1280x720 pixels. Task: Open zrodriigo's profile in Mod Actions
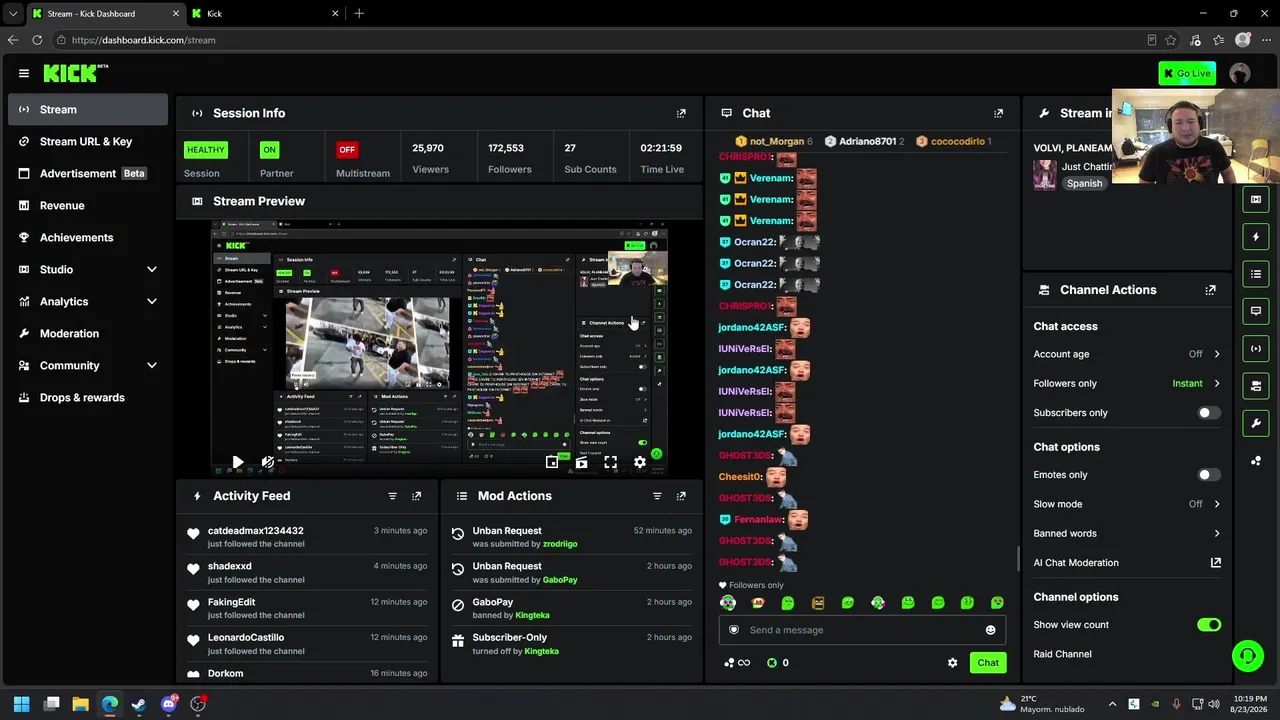pyautogui.click(x=560, y=544)
